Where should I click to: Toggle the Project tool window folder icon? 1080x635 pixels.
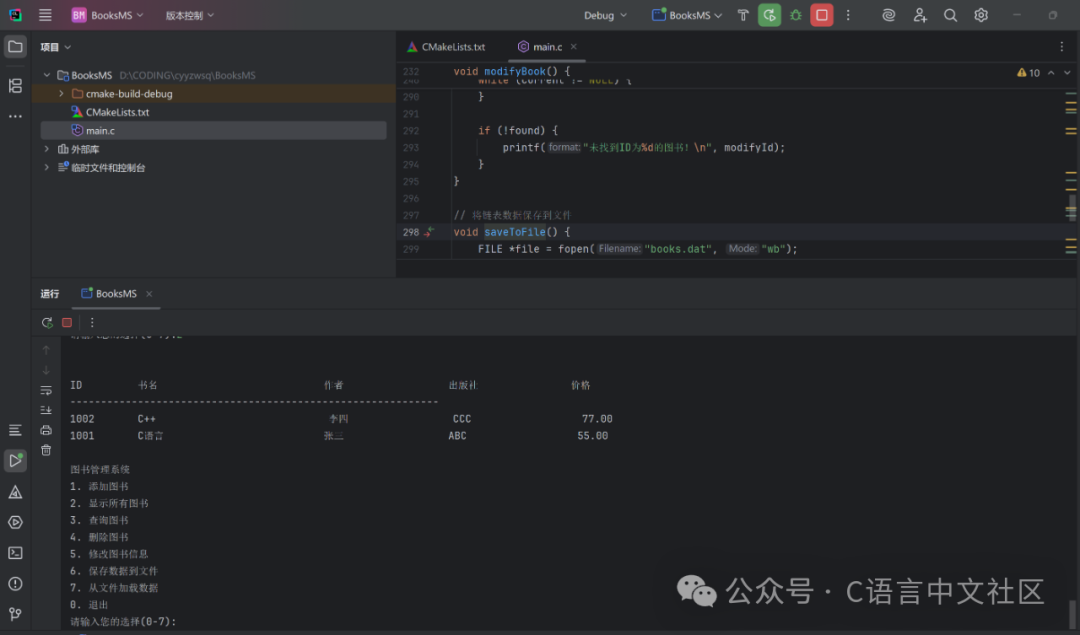(x=15, y=47)
